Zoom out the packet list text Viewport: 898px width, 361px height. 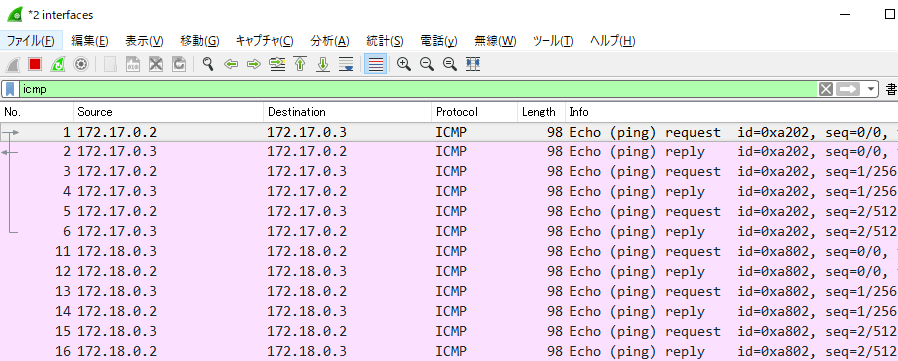point(427,64)
